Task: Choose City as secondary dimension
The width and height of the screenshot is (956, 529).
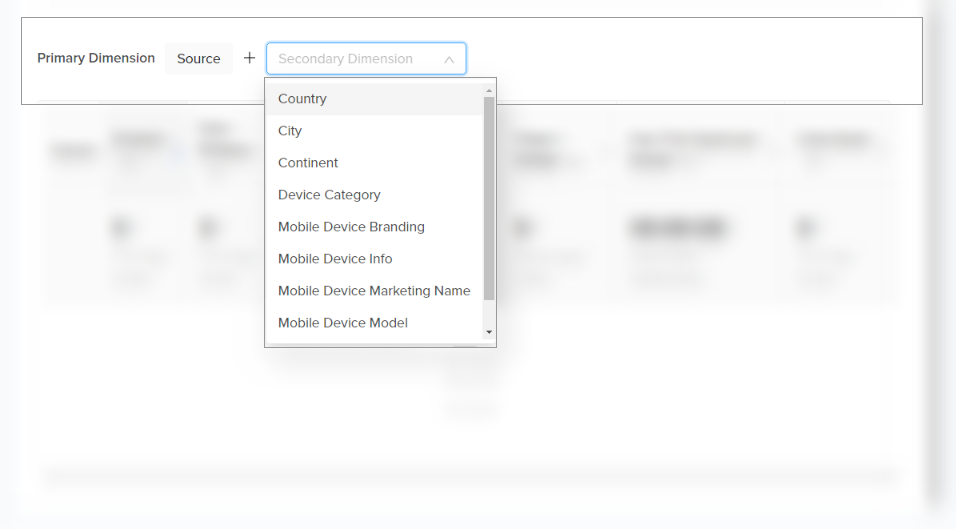Action: 290,131
